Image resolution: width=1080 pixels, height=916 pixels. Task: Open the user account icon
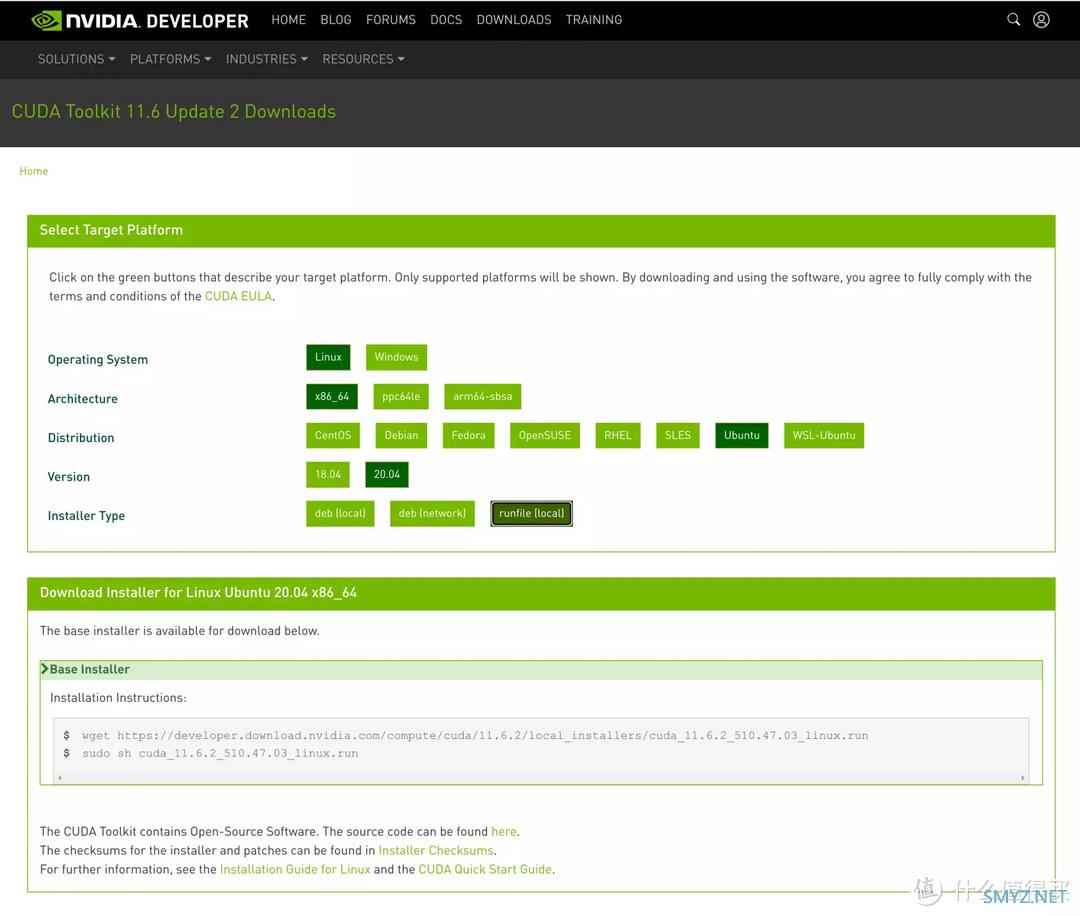[1041, 19]
